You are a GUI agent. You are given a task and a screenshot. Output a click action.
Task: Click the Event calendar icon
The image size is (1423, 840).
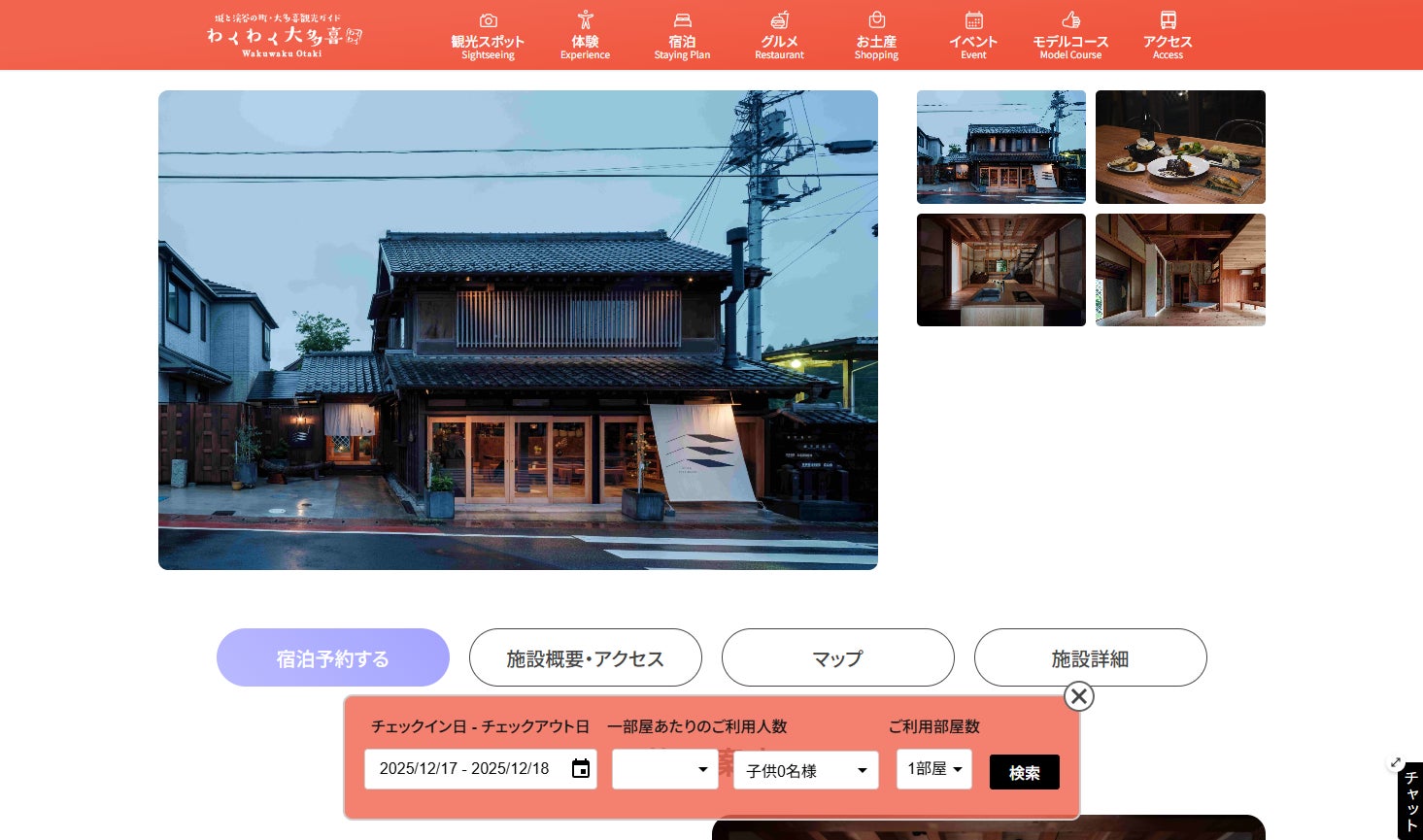(973, 19)
